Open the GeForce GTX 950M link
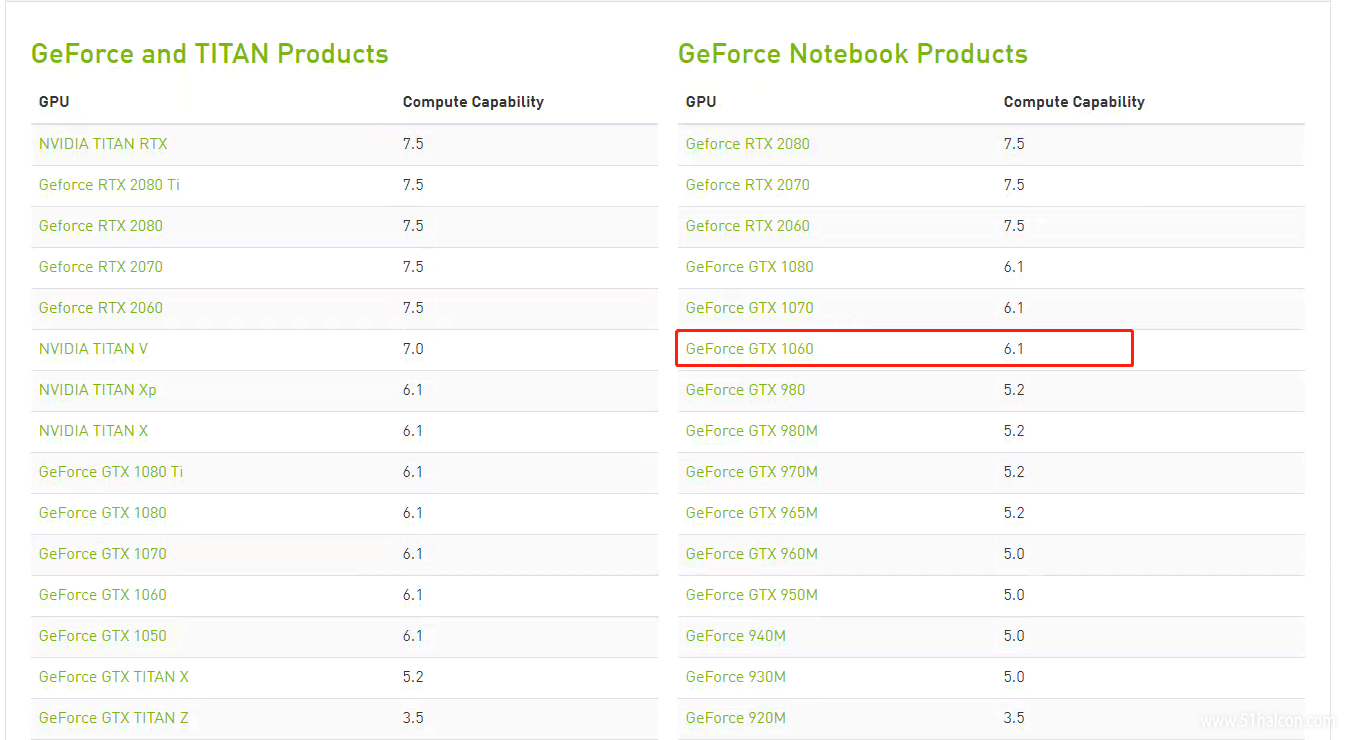Screen dimensions: 1347x740 click(752, 595)
